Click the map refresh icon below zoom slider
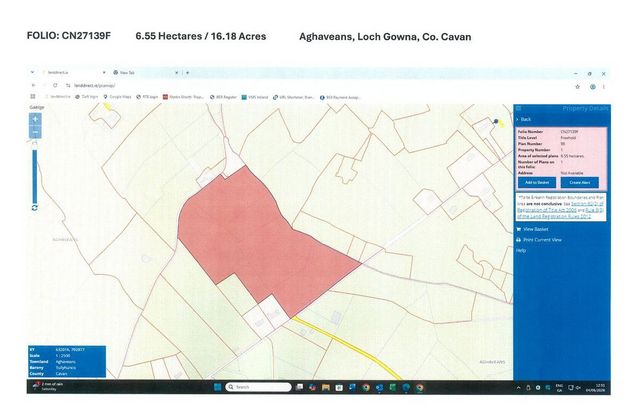 [x=35, y=208]
